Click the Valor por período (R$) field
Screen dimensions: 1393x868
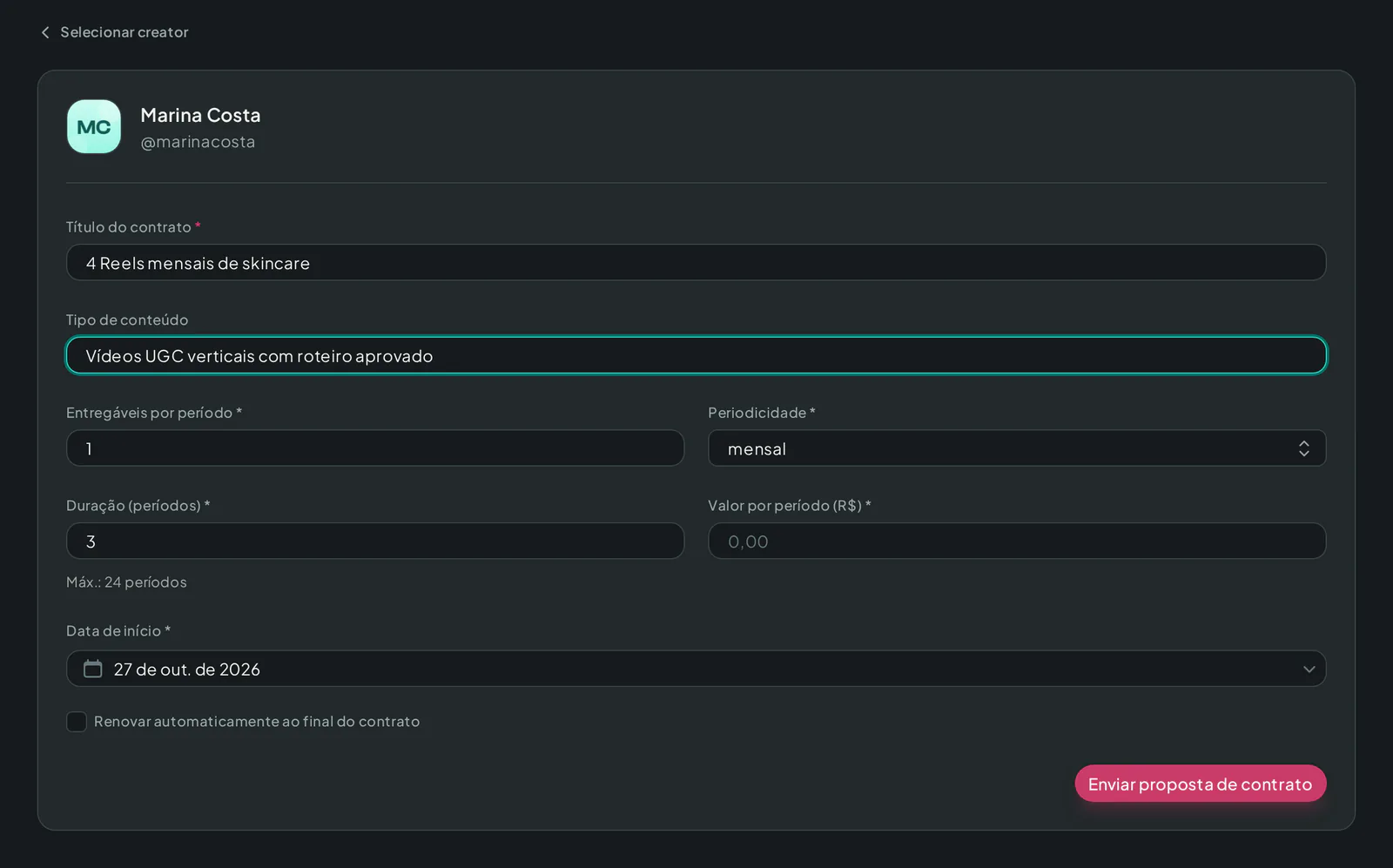pyautogui.click(x=1017, y=542)
